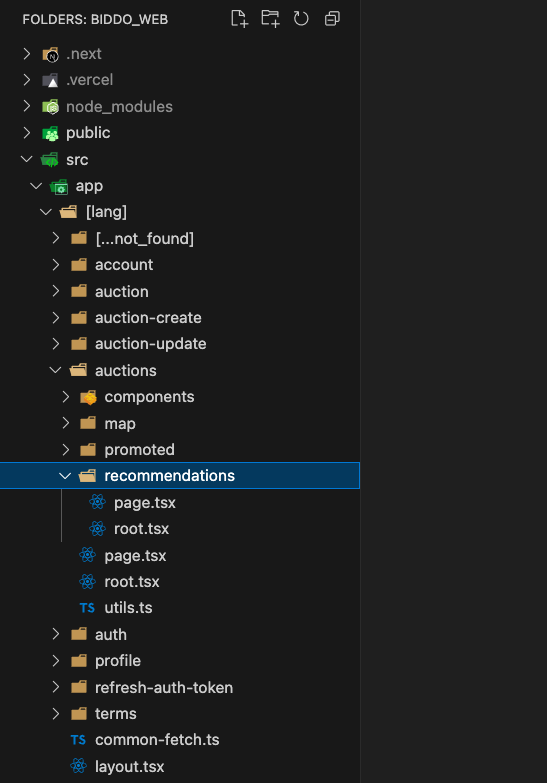
Task: Select the refresh-auth-token folder
Action: 164,688
